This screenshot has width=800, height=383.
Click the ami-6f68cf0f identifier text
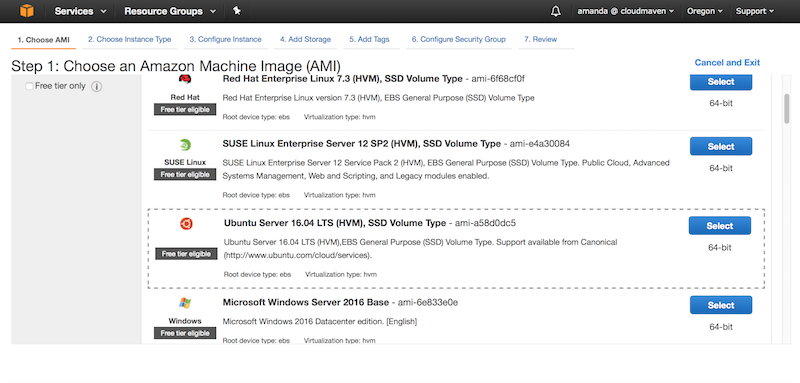point(498,79)
